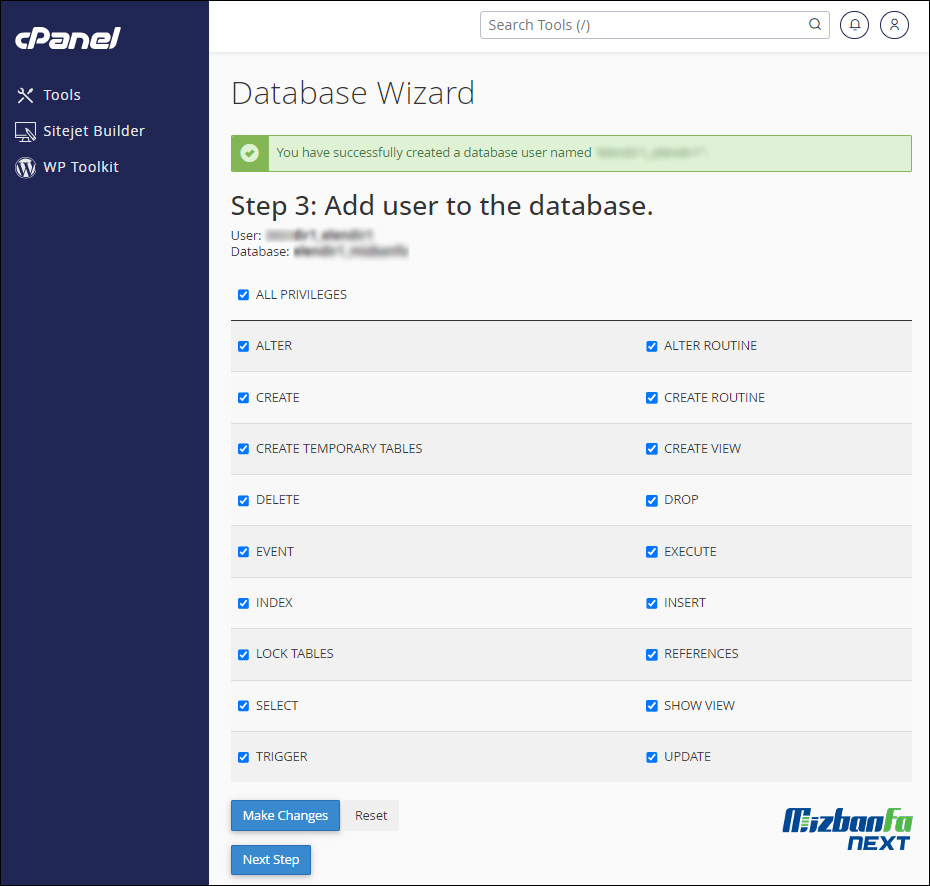Image resolution: width=930 pixels, height=886 pixels.
Task: Toggle the CREATE ROUTINE checkbox
Action: (651, 398)
